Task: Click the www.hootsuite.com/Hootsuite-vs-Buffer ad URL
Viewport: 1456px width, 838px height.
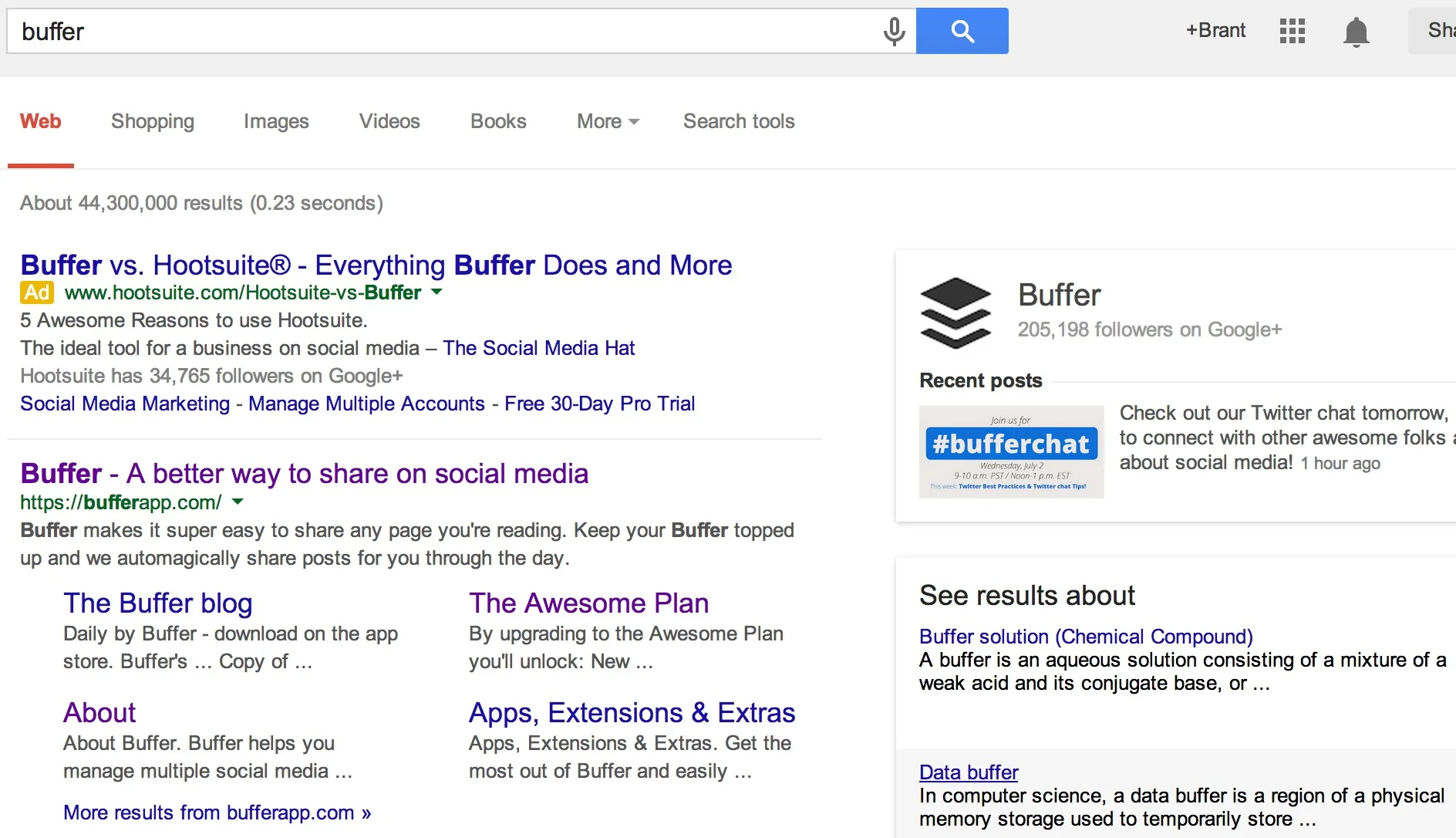Action: pyautogui.click(x=243, y=292)
